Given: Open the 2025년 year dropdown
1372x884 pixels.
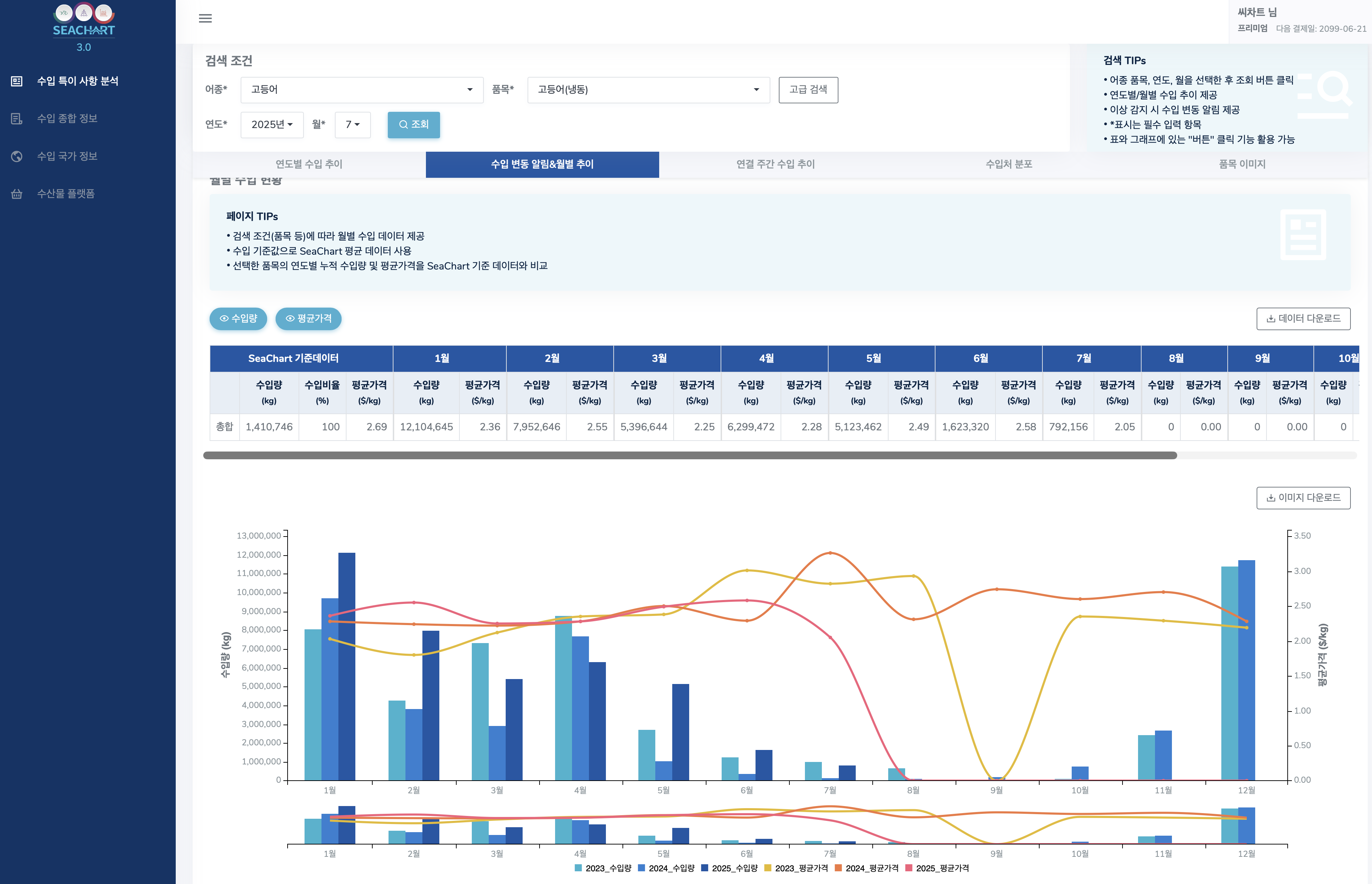Looking at the screenshot, I should pos(271,125).
